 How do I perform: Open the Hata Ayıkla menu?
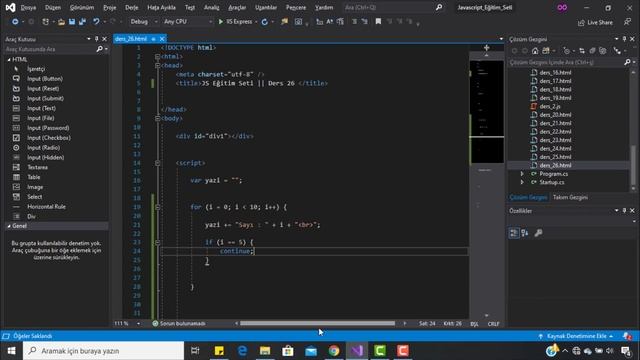(161, 7)
